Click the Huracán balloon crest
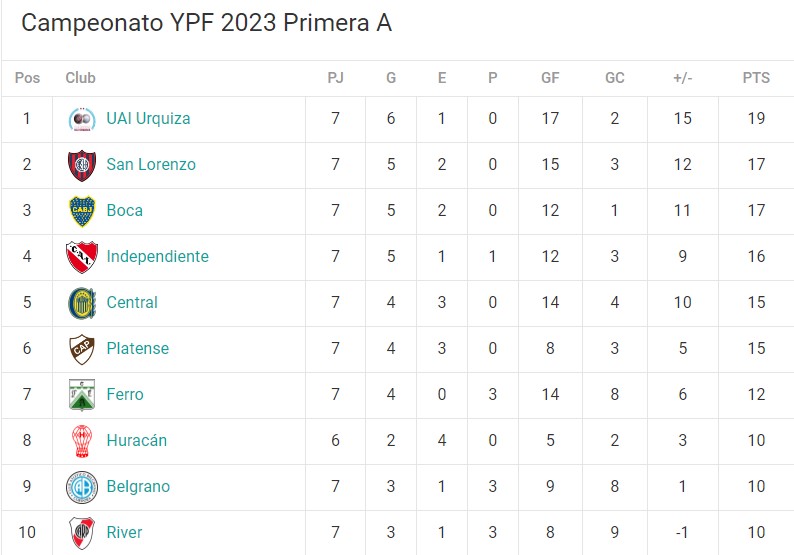 (x=82, y=441)
